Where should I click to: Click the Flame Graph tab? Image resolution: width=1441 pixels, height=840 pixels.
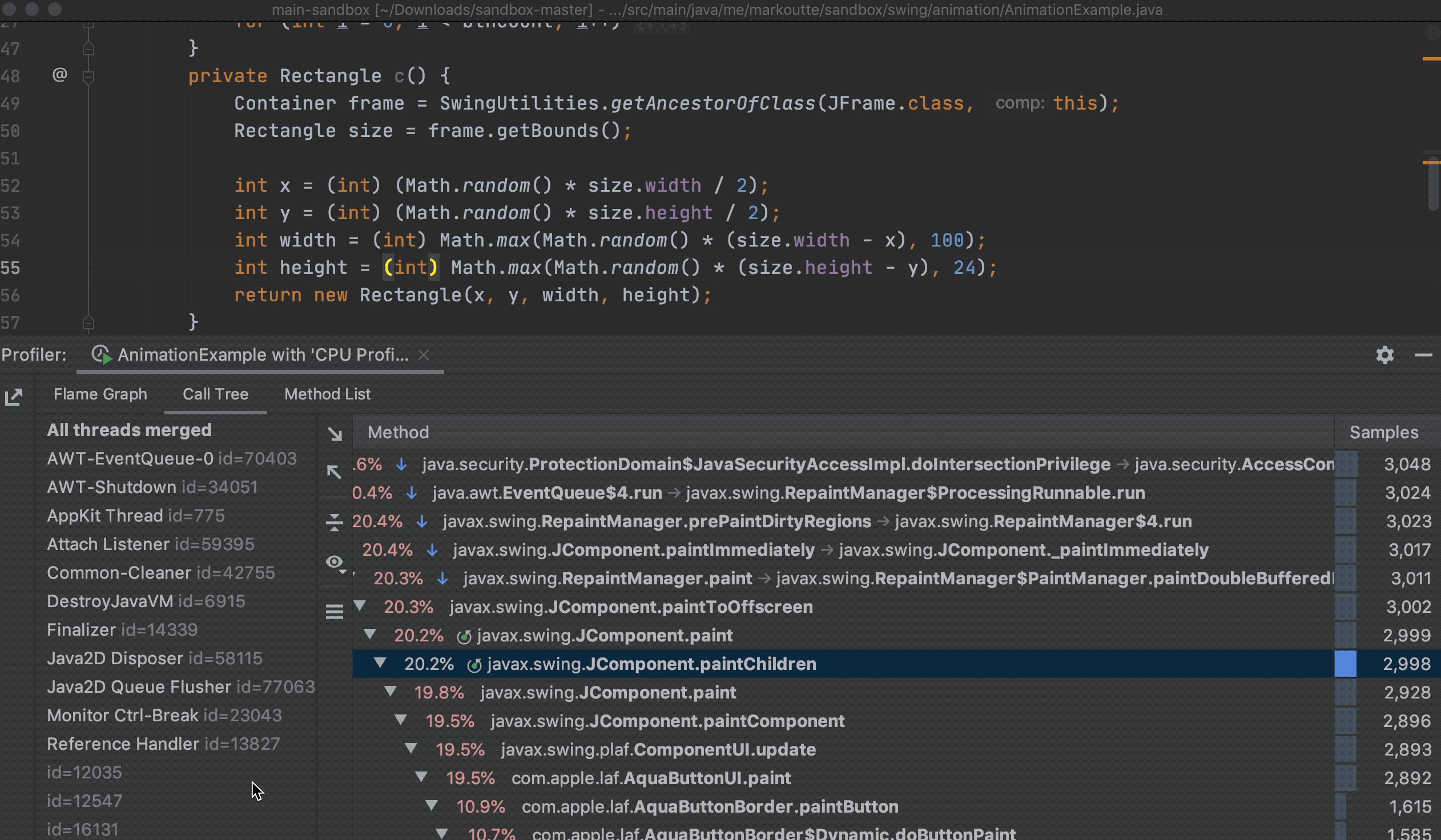(x=100, y=394)
